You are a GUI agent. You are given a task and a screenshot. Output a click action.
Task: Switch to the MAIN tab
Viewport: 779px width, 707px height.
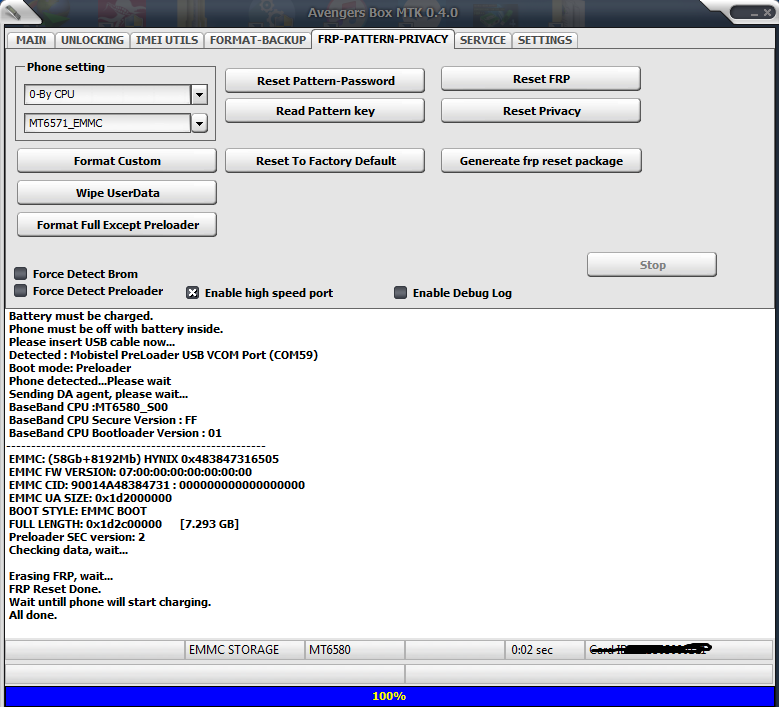click(x=31, y=40)
